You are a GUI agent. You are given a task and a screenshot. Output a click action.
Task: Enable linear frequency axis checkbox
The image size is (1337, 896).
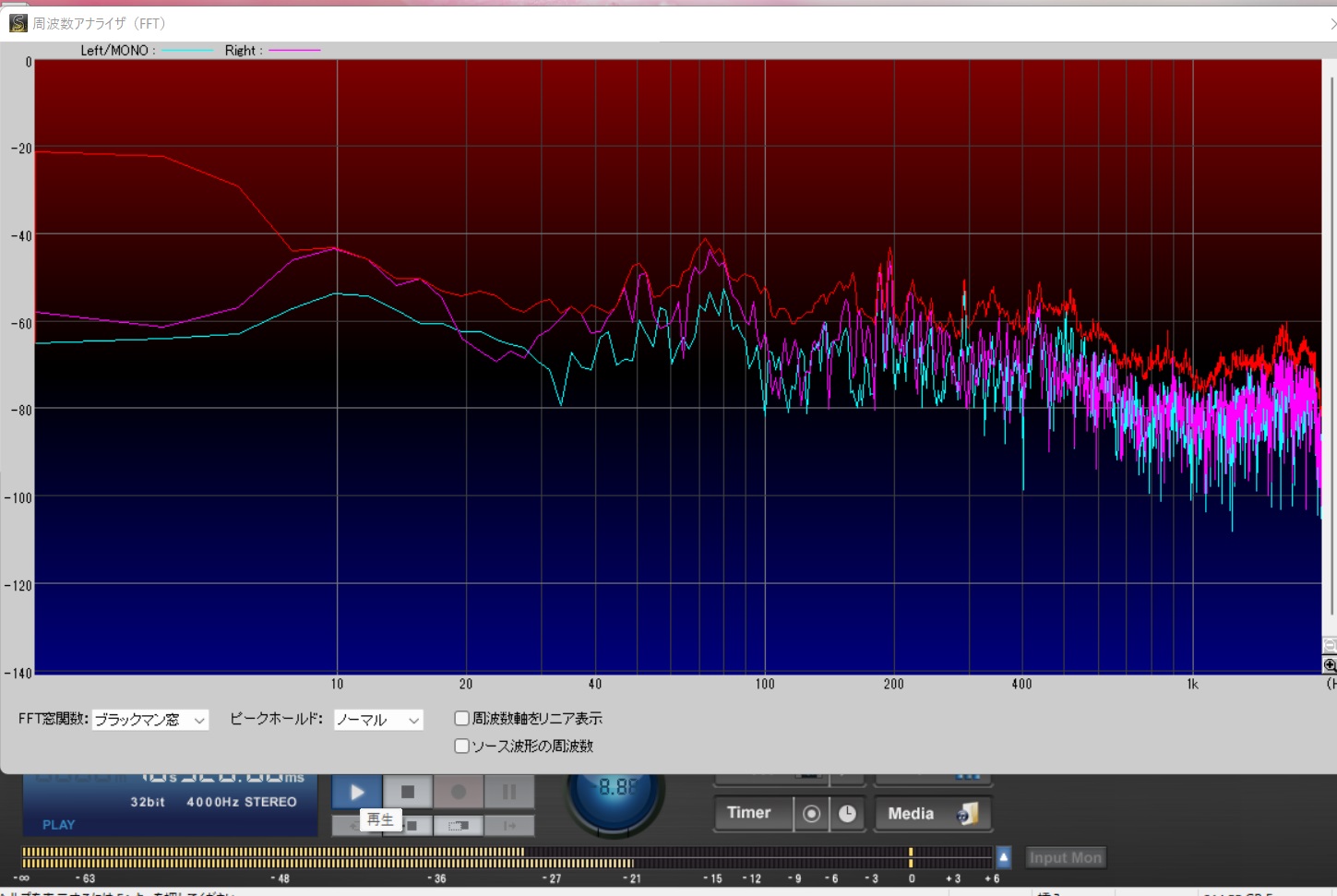point(462,718)
